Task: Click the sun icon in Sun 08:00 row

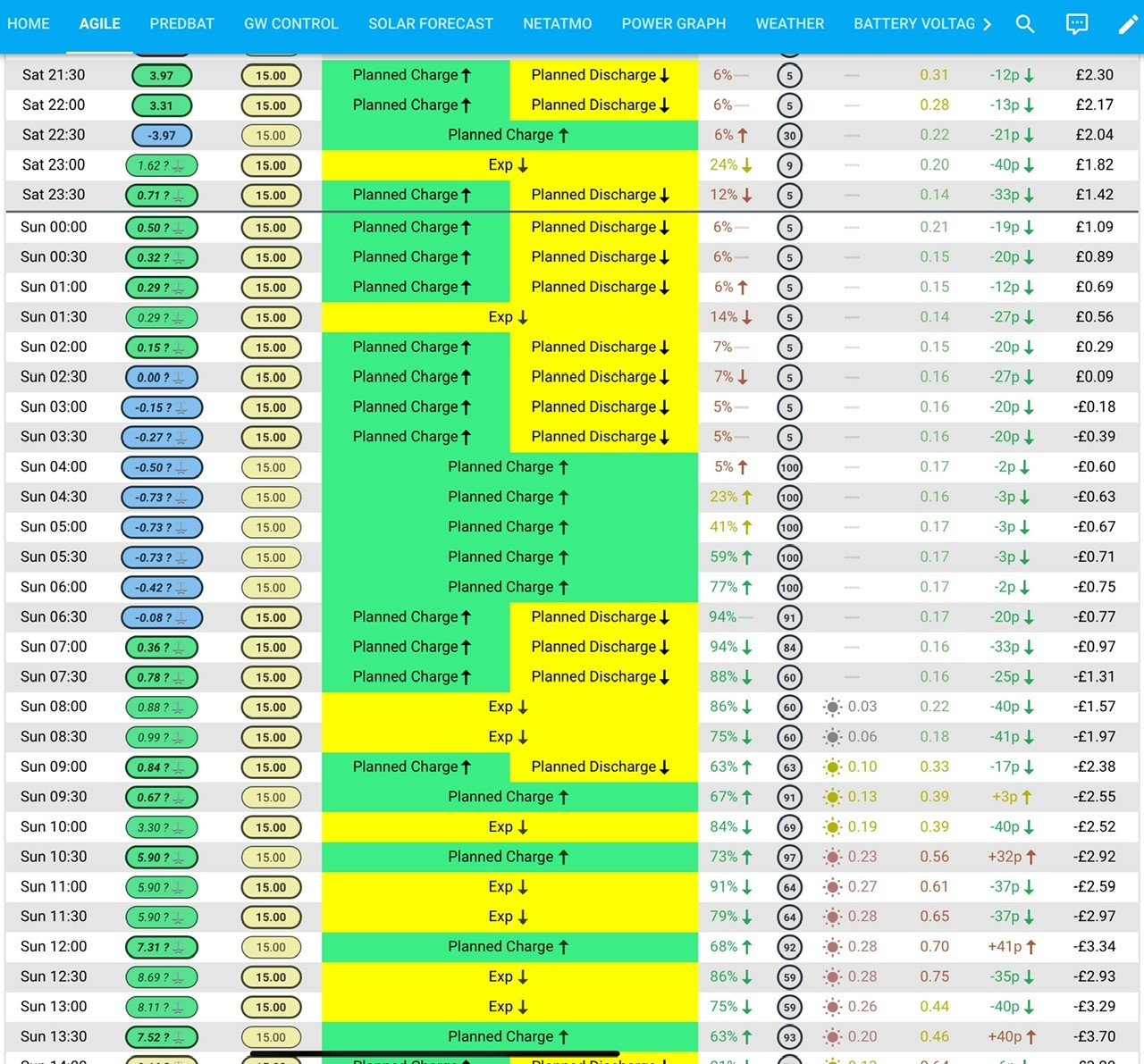Action: point(832,708)
